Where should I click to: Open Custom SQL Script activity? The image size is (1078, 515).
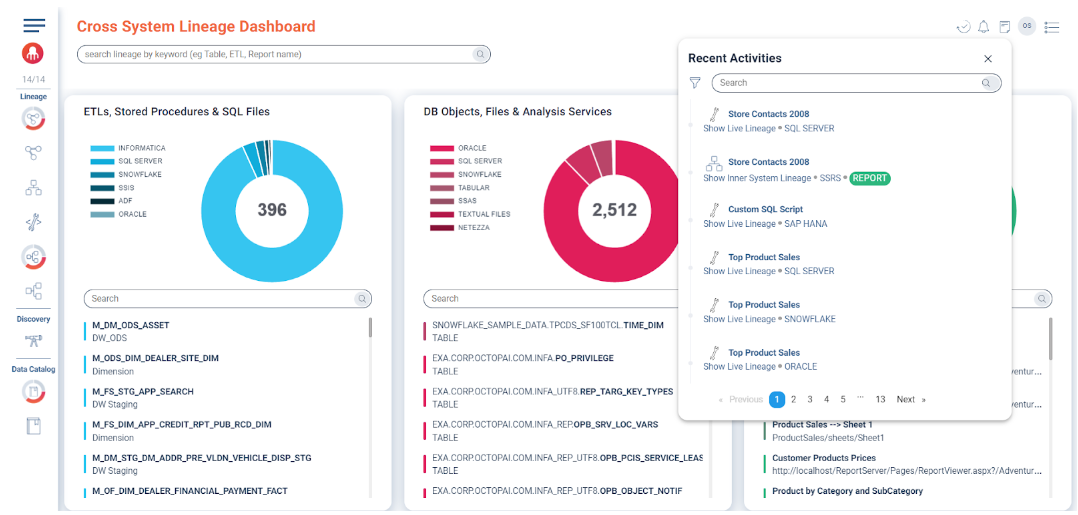(x=765, y=209)
